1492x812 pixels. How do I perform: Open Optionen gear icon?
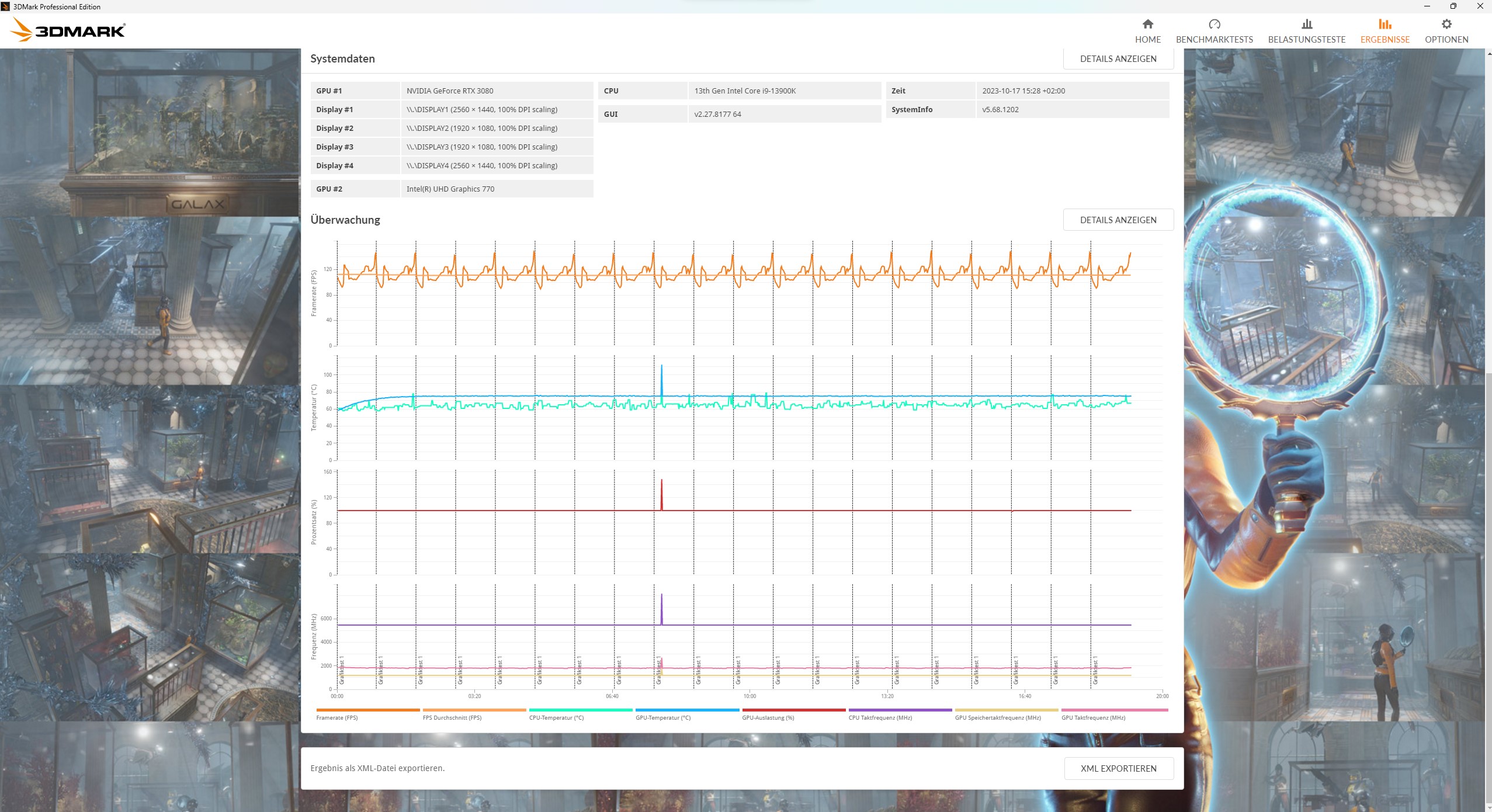point(1446,24)
